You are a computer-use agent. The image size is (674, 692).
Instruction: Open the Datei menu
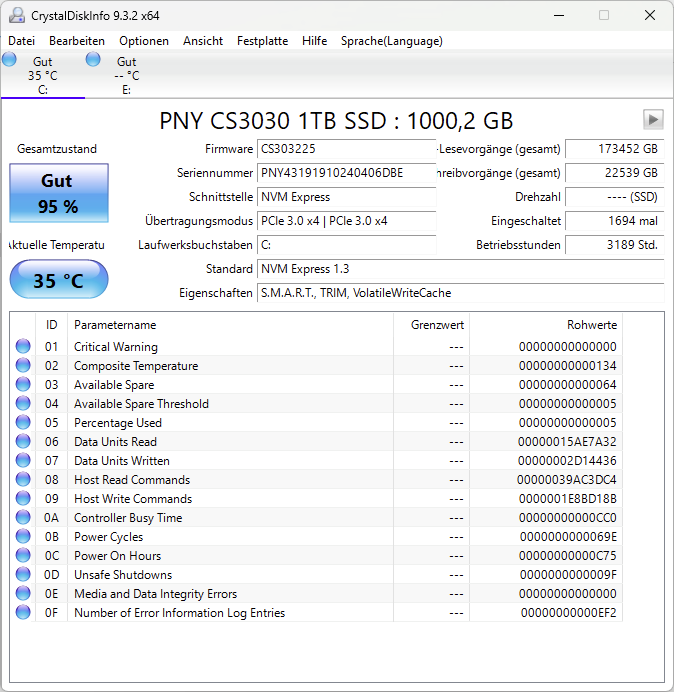21,41
